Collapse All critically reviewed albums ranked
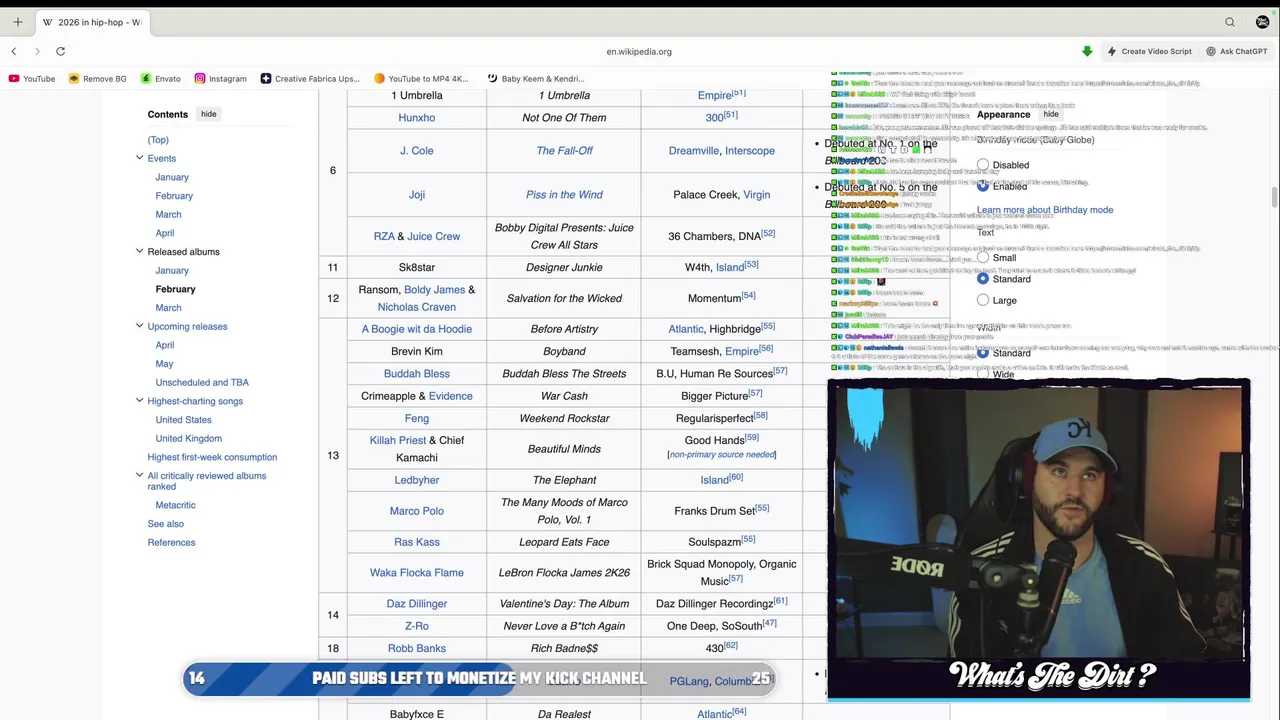 pyautogui.click(x=139, y=475)
